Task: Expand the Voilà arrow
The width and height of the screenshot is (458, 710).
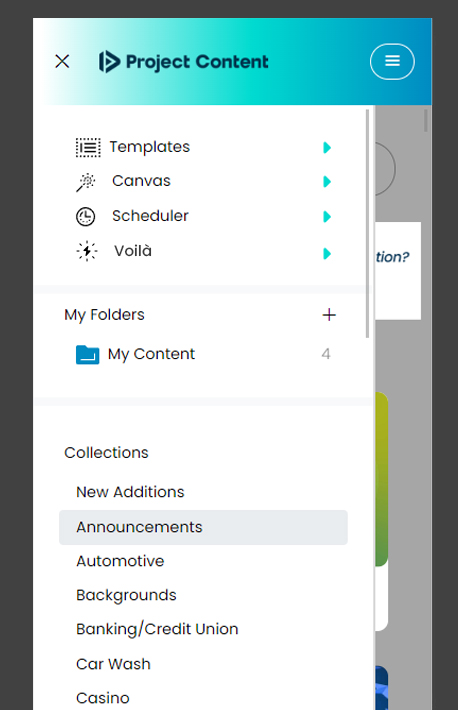Action: pyautogui.click(x=327, y=254)
